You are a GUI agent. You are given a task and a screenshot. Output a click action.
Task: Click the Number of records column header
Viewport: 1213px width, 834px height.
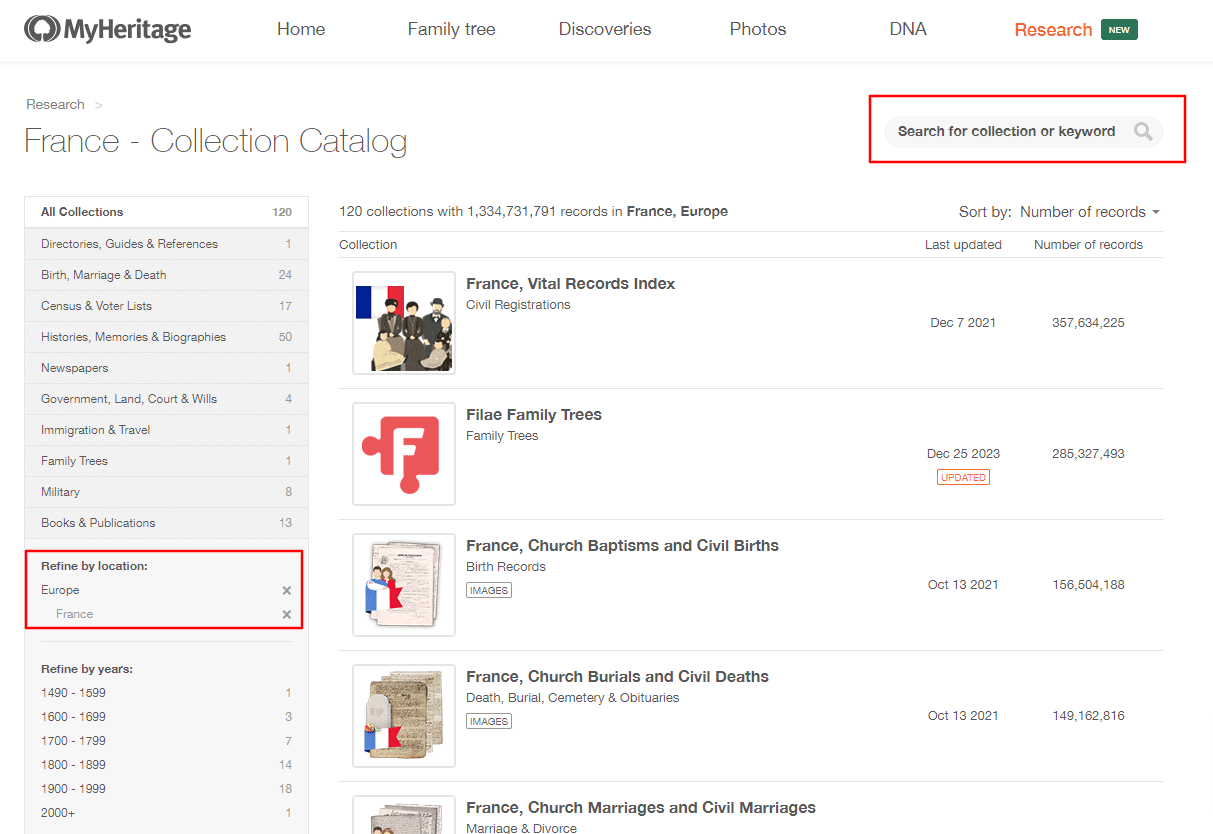1088,245
